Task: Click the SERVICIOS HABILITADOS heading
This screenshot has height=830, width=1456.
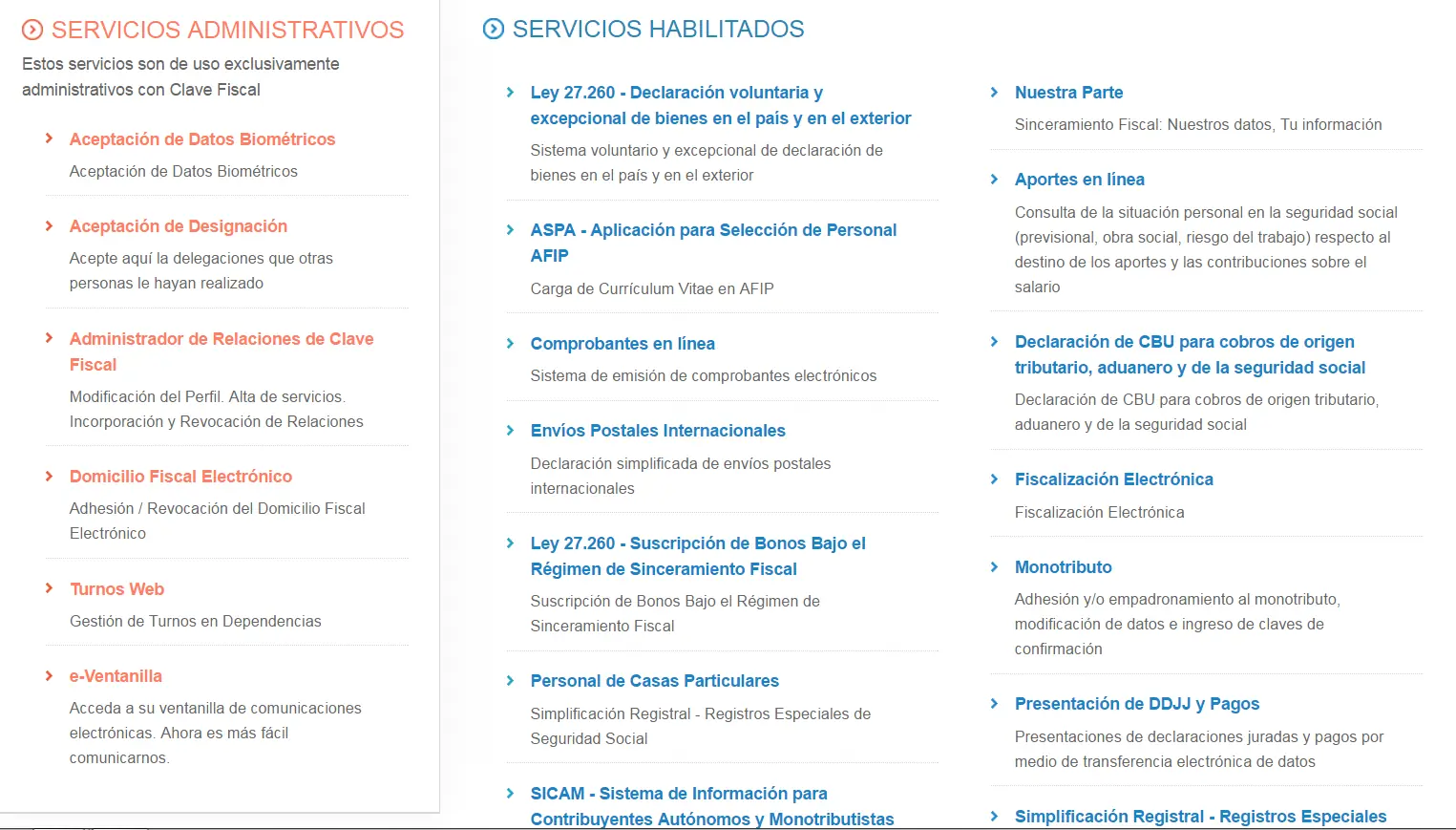Action: (x=658, y=29)
